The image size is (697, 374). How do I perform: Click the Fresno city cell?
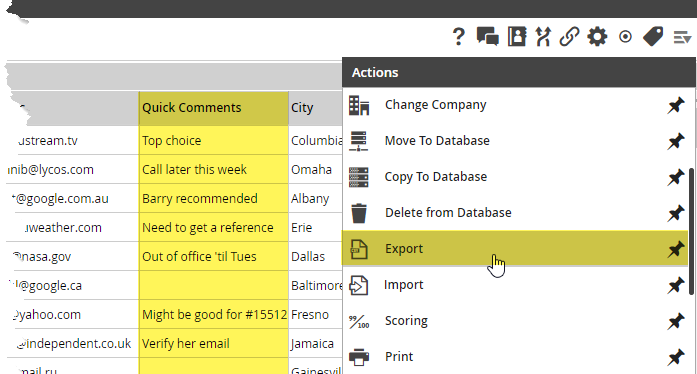click(316, 314)
